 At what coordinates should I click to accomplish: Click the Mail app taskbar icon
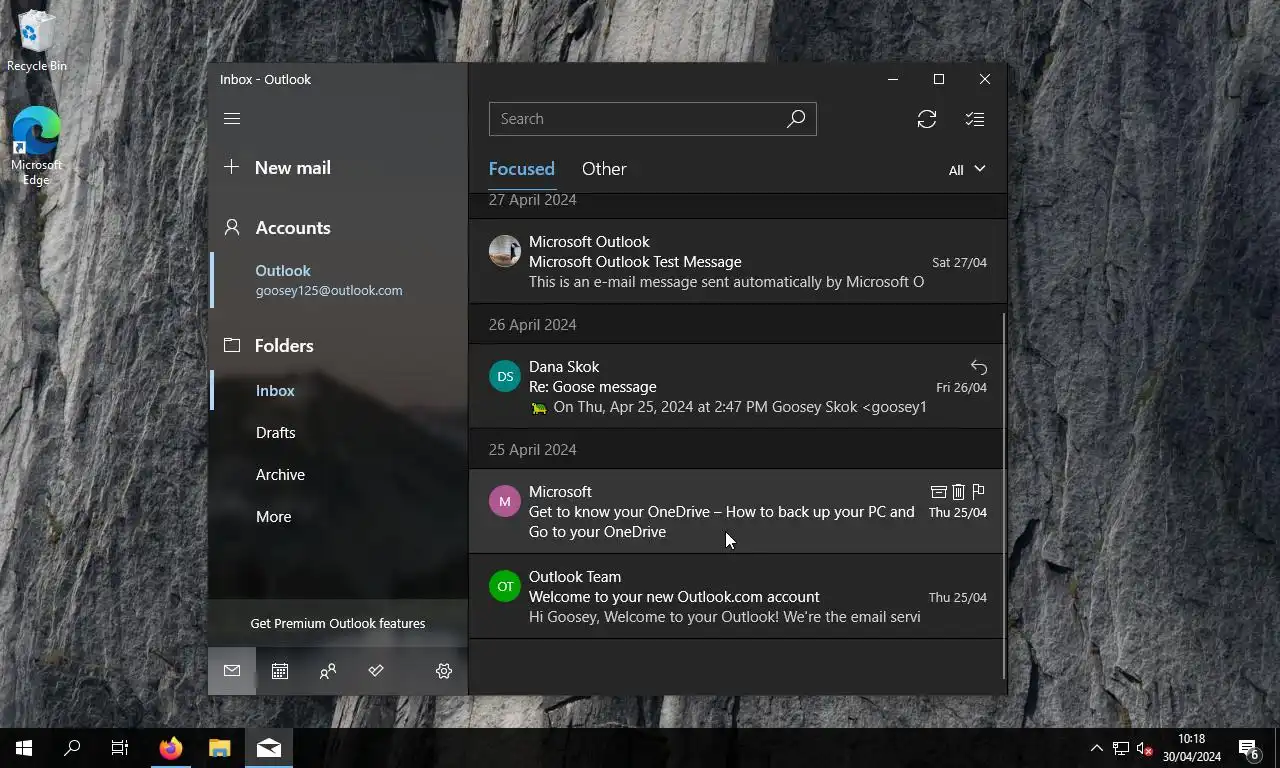tap(269, 748)
